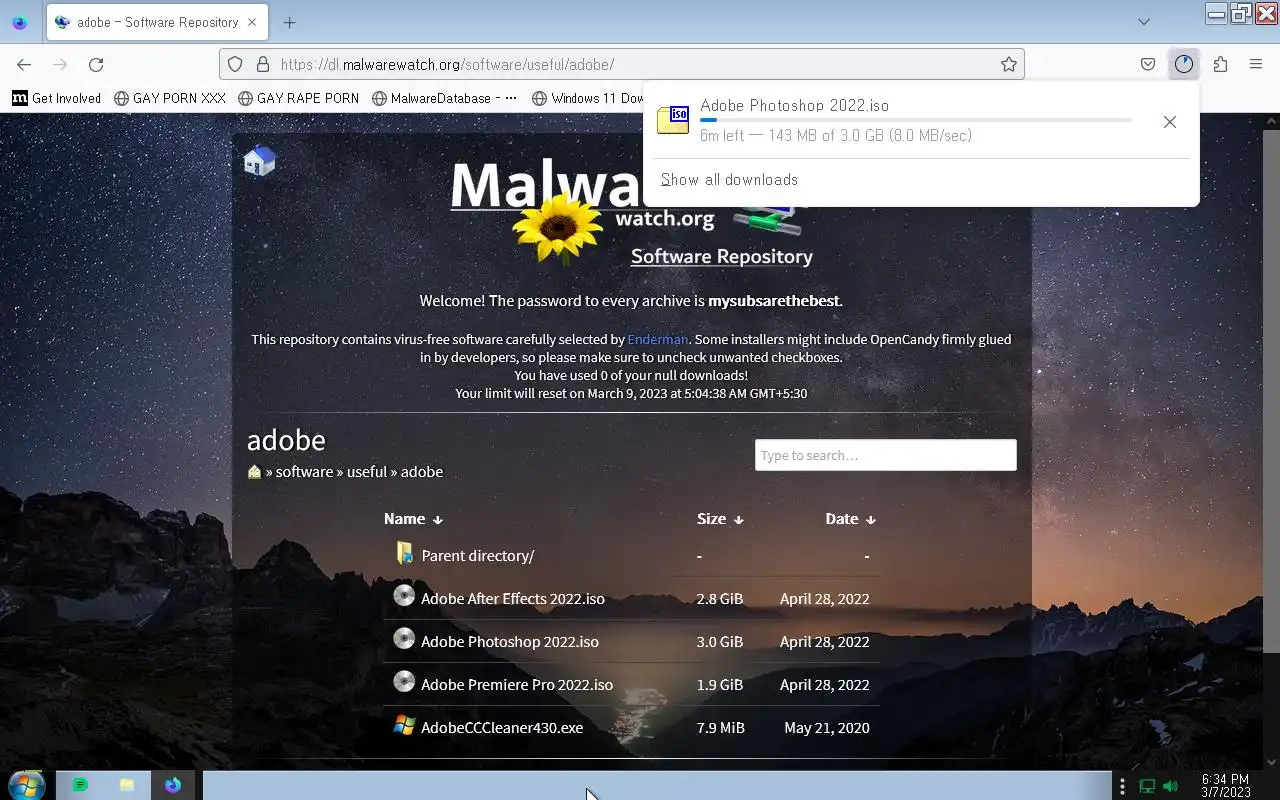The image size is (1280, 800).
Task: Bookmark this page with the star icon
Action: pyautogui.click(x=1009, y=64)
